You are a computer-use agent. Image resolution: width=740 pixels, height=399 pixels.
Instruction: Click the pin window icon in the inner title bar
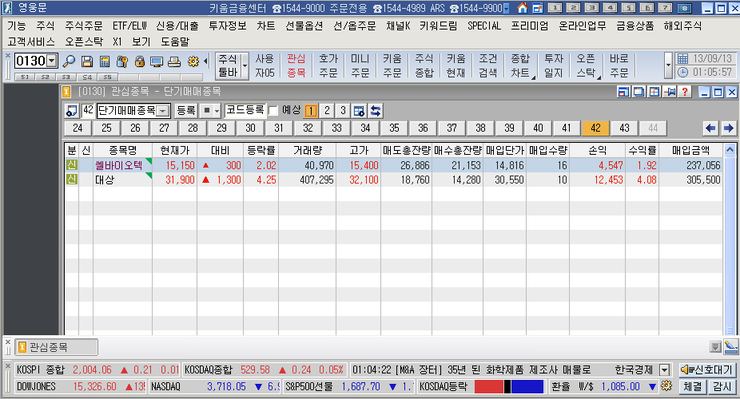pyautogui.click(x=670, y=92)
